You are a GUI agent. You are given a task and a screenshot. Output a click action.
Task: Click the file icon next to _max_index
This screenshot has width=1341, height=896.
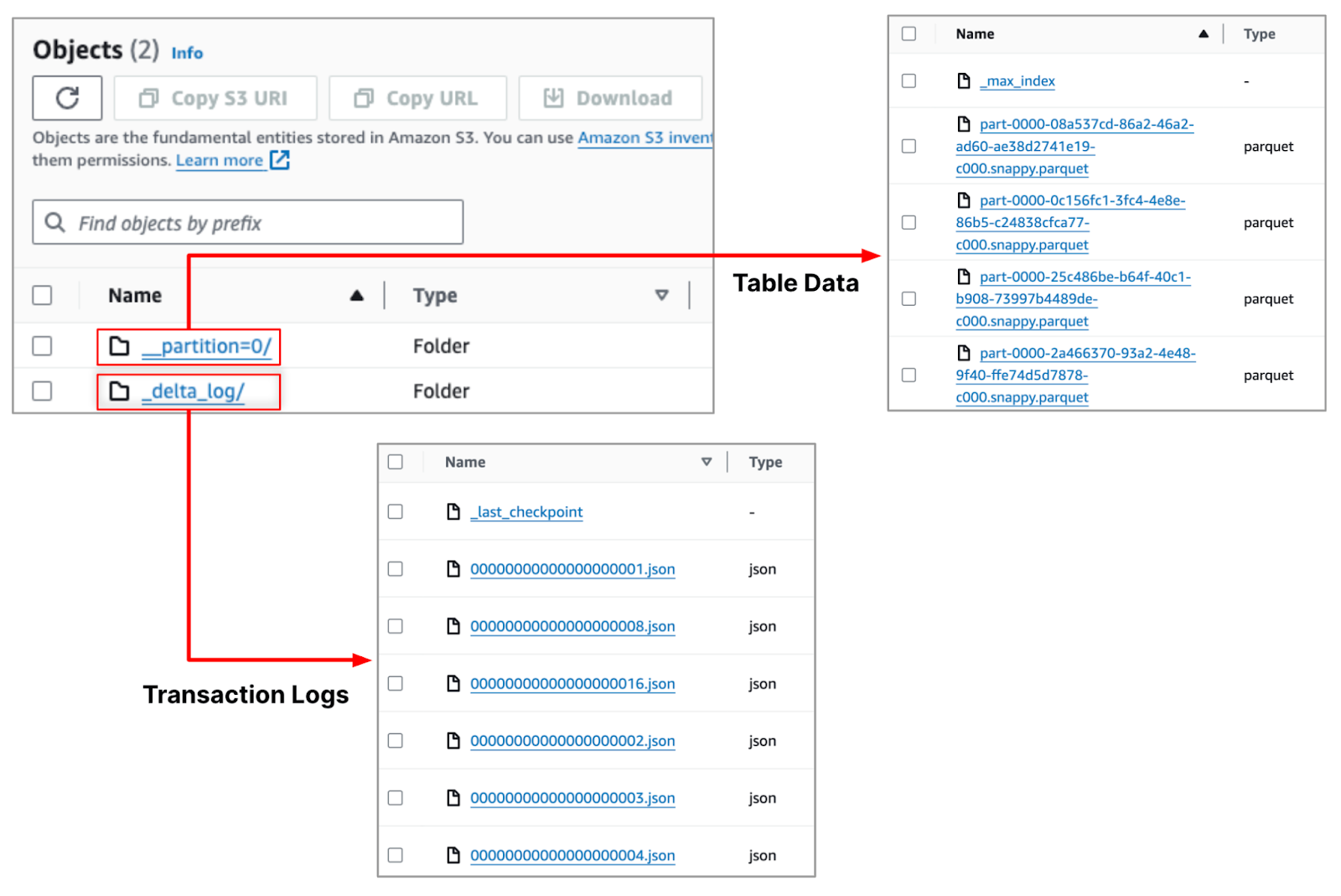tap(964, 81)
